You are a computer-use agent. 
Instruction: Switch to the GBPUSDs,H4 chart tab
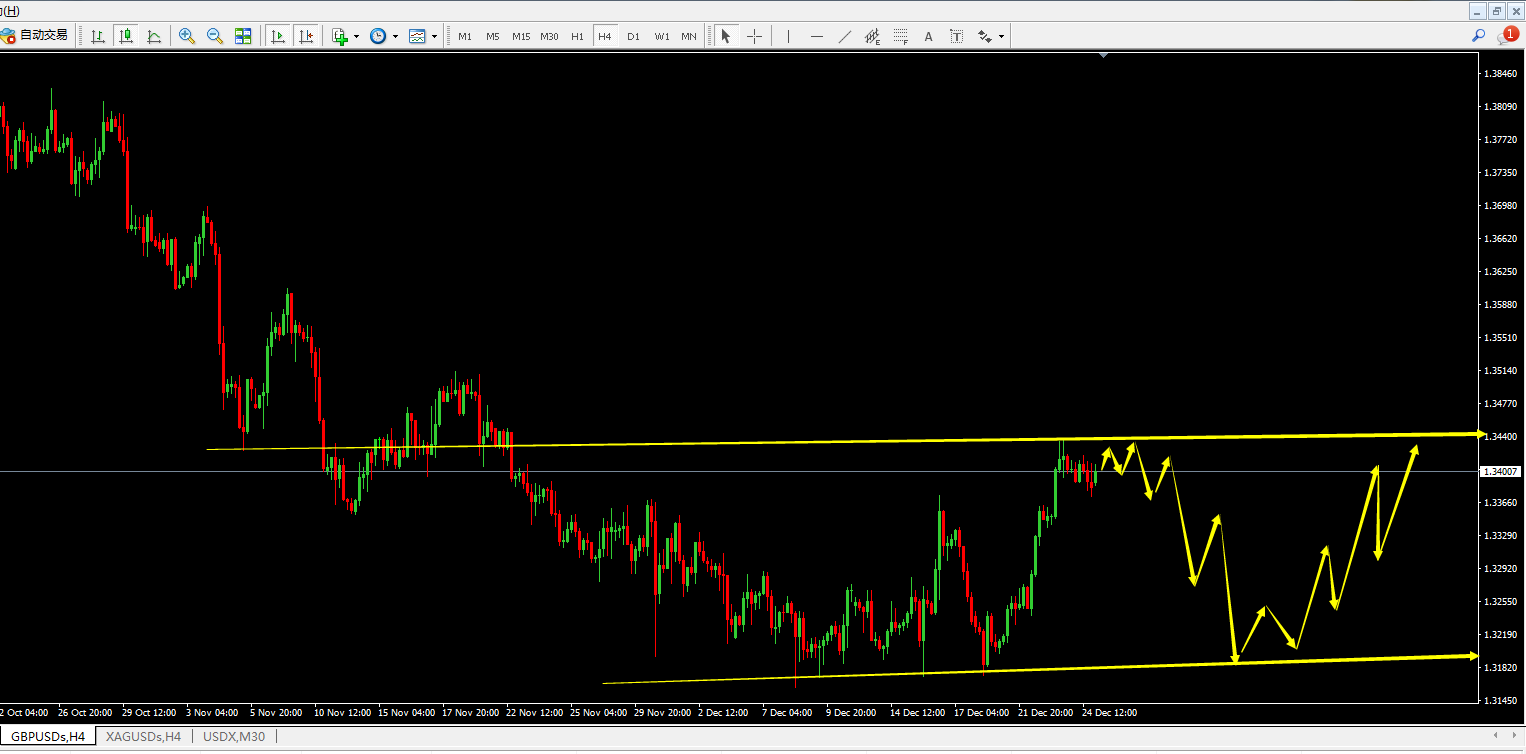point(47,736)
